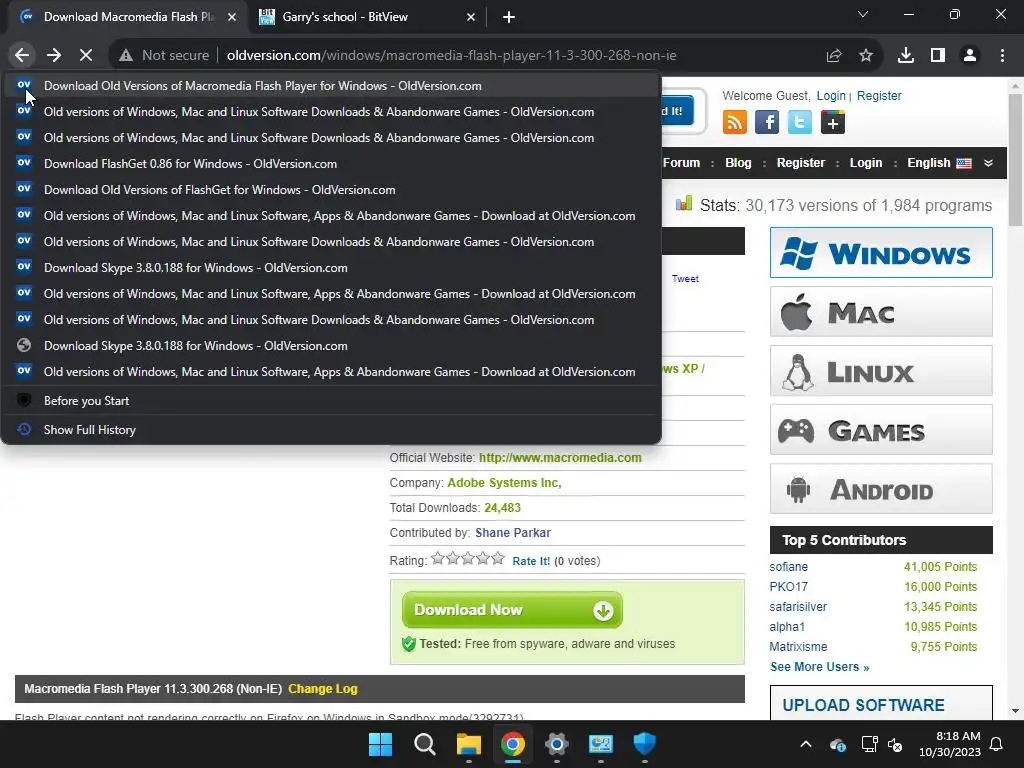Open contributor sofiane's profile
The height and width of the screenshot is (768, 1024).
point(788,567)
